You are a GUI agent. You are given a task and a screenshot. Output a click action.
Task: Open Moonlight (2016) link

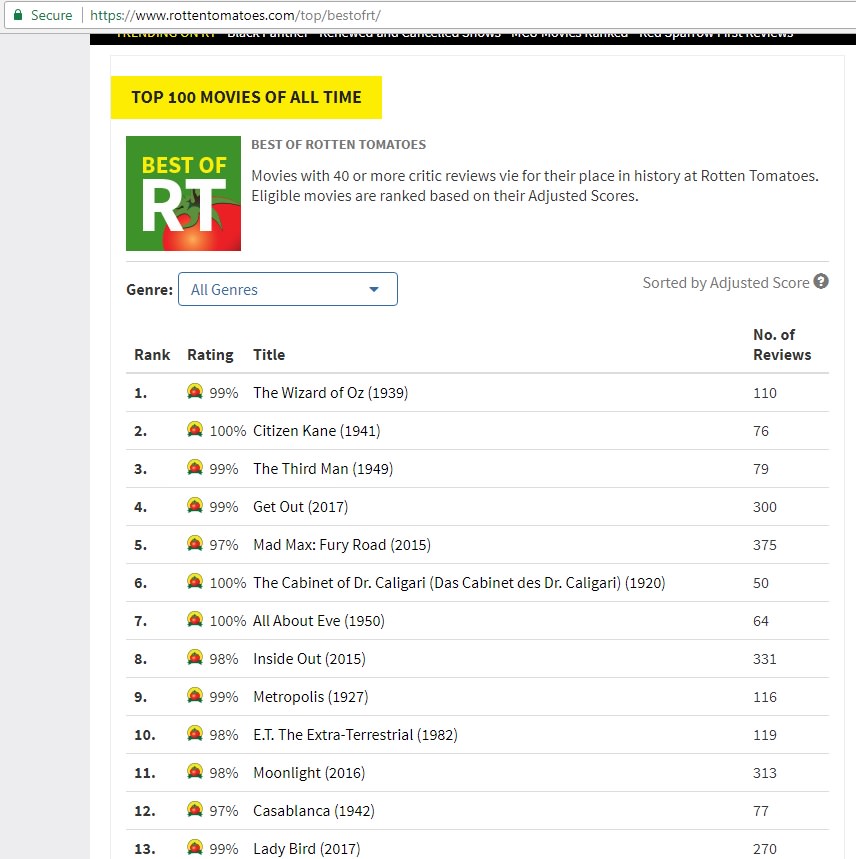coord(309,773)
